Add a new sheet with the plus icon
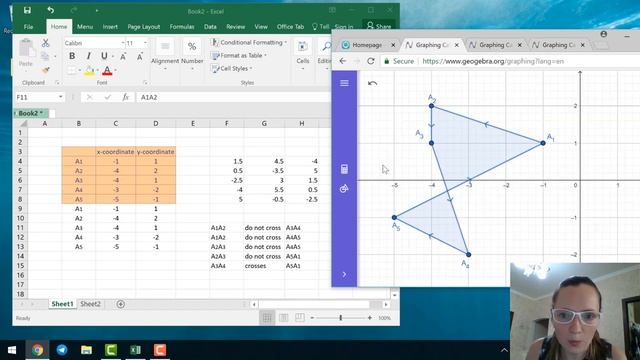 [x=120, y=304]
